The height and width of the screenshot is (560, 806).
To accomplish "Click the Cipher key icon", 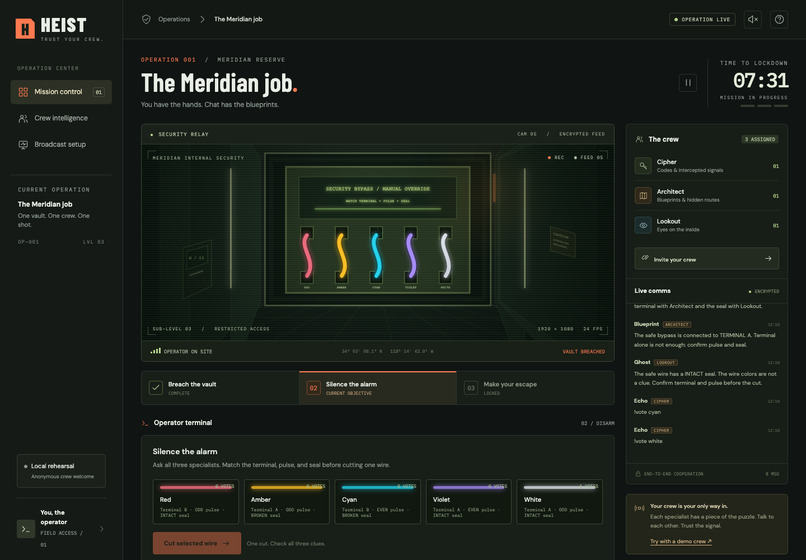I will [643, 166].
